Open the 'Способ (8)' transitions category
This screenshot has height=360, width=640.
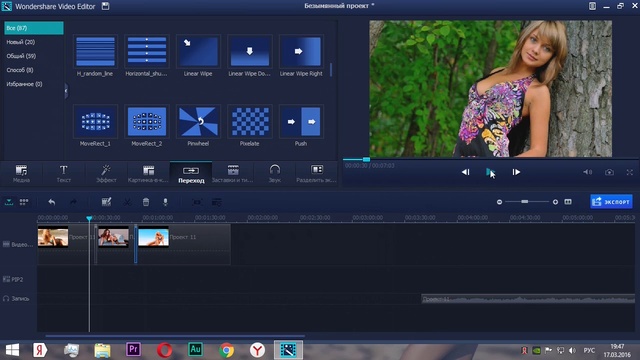pos(20,70)
